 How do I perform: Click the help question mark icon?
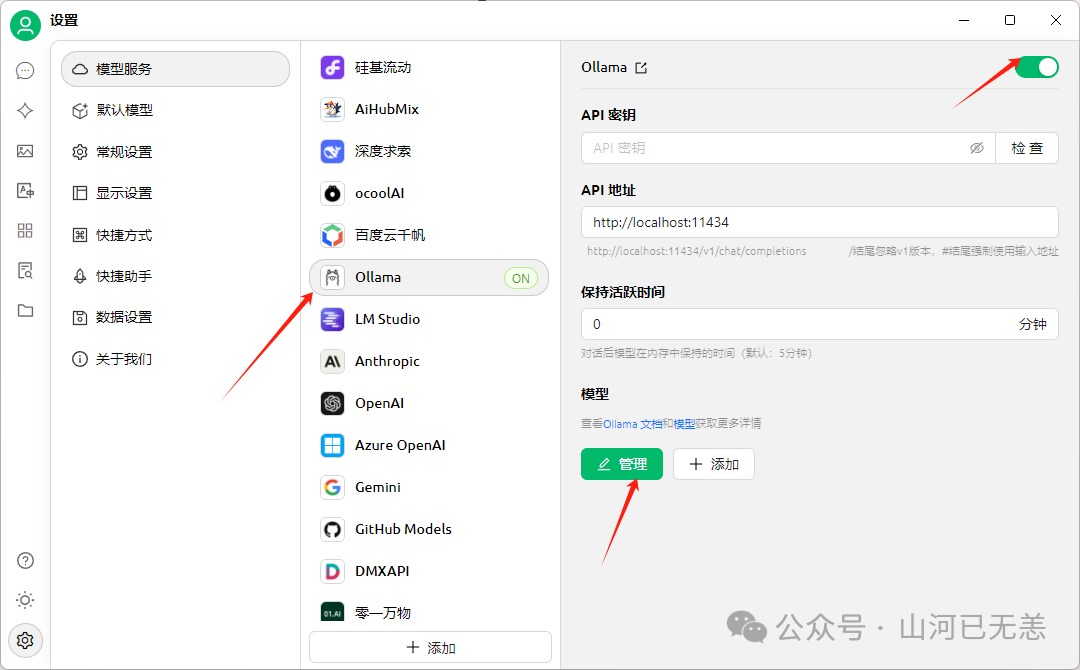pyautogui.click(x=25, y=561)
